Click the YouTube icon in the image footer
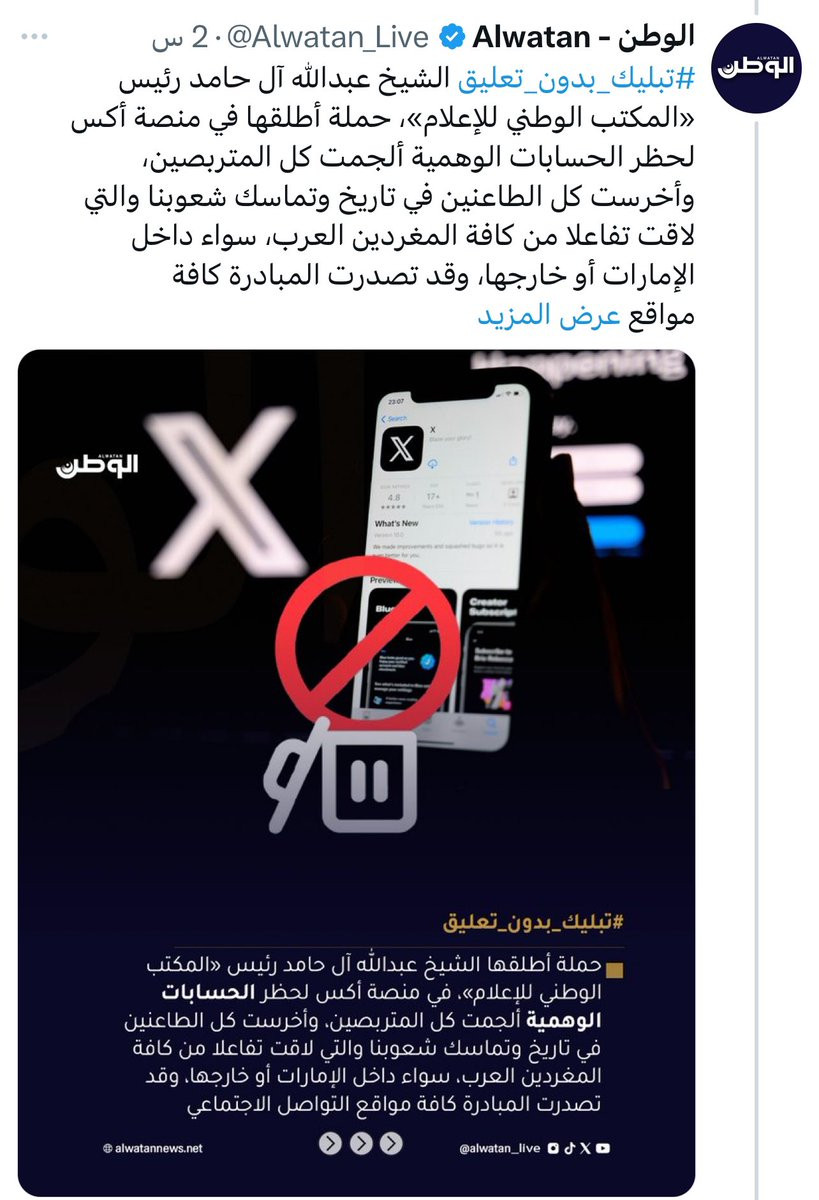 click(x=602, y=1148)
